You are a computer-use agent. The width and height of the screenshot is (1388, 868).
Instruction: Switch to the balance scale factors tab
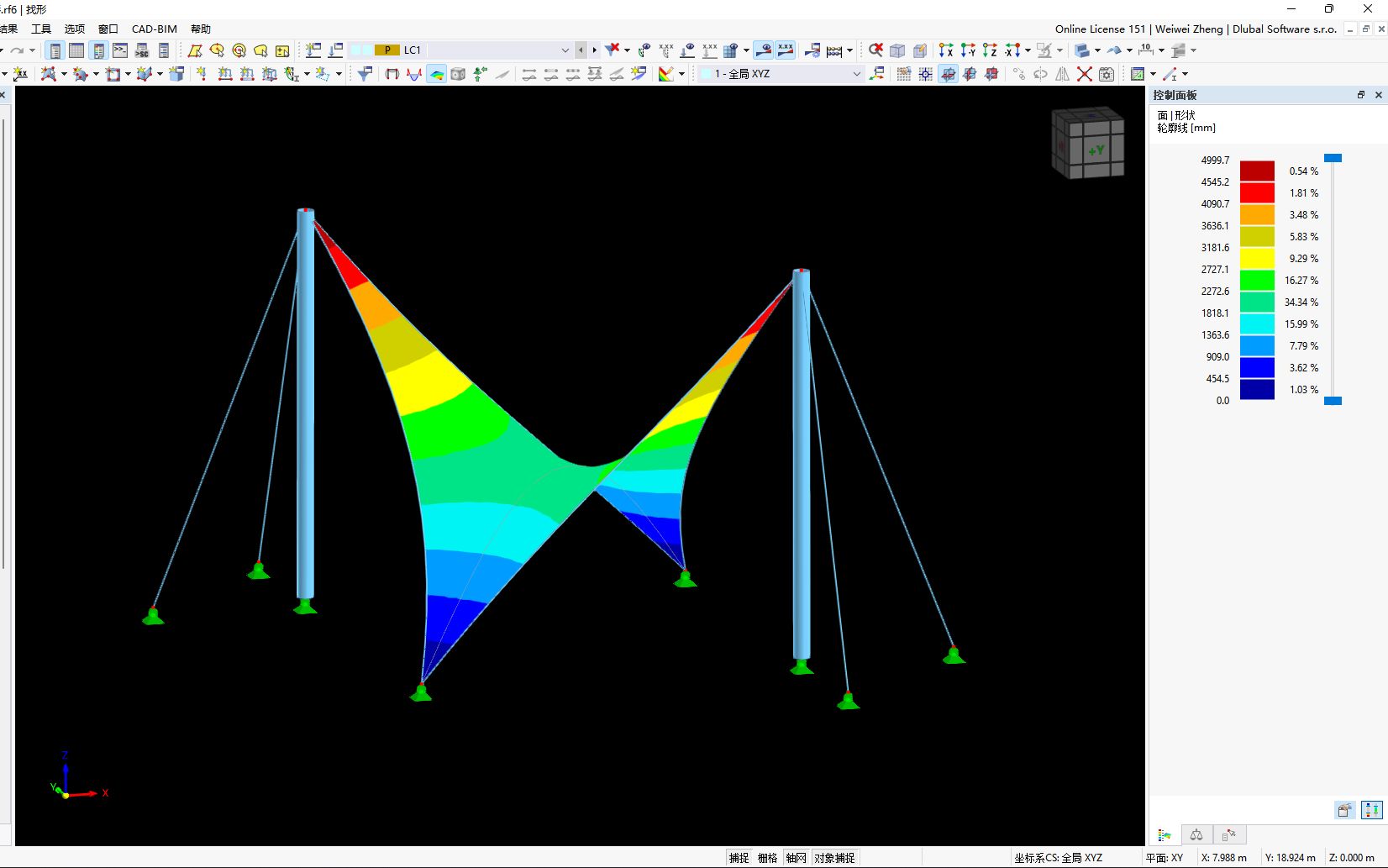point(1196,835)
